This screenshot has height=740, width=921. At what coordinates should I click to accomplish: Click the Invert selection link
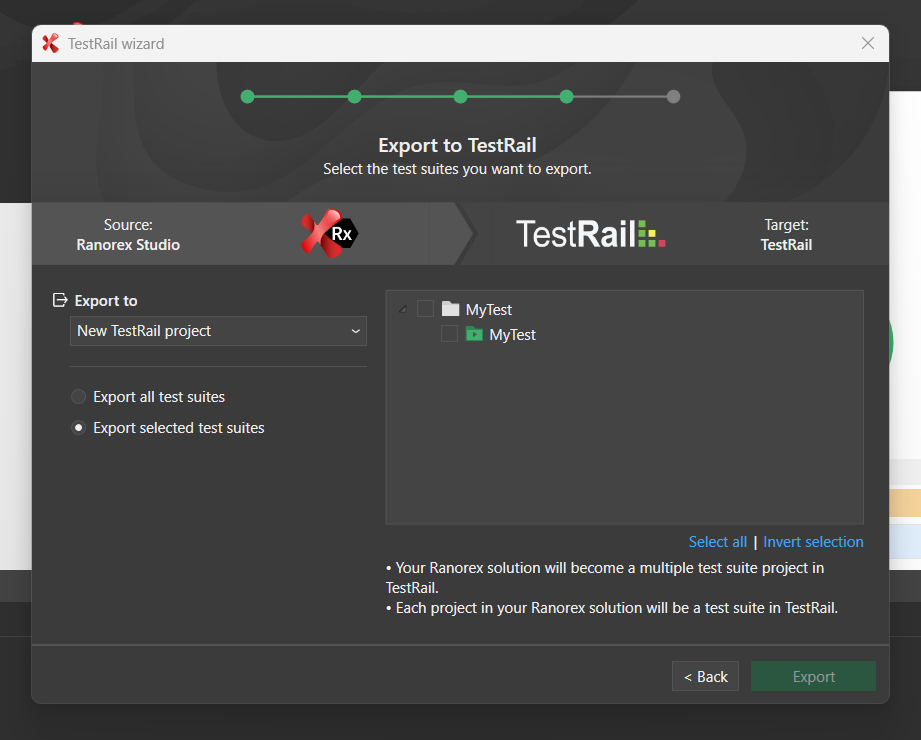(x=813, y=542)
